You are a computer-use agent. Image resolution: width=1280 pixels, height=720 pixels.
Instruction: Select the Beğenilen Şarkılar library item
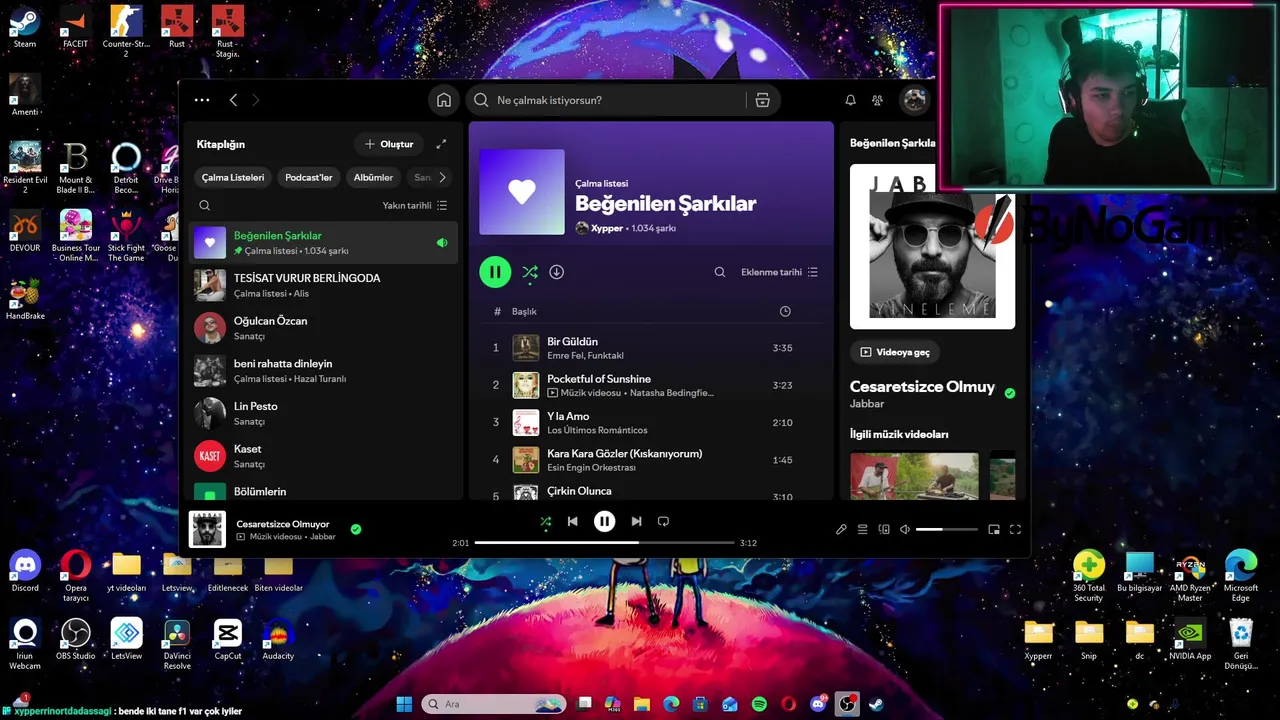(324, 243)
